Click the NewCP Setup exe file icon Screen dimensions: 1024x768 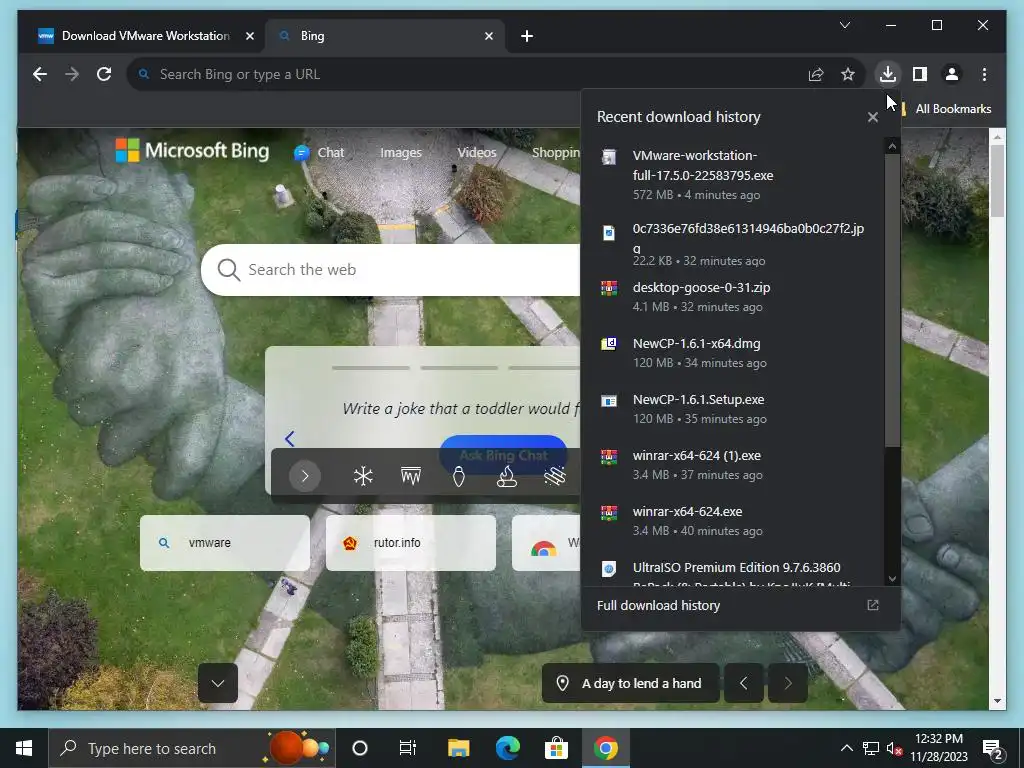609,400
